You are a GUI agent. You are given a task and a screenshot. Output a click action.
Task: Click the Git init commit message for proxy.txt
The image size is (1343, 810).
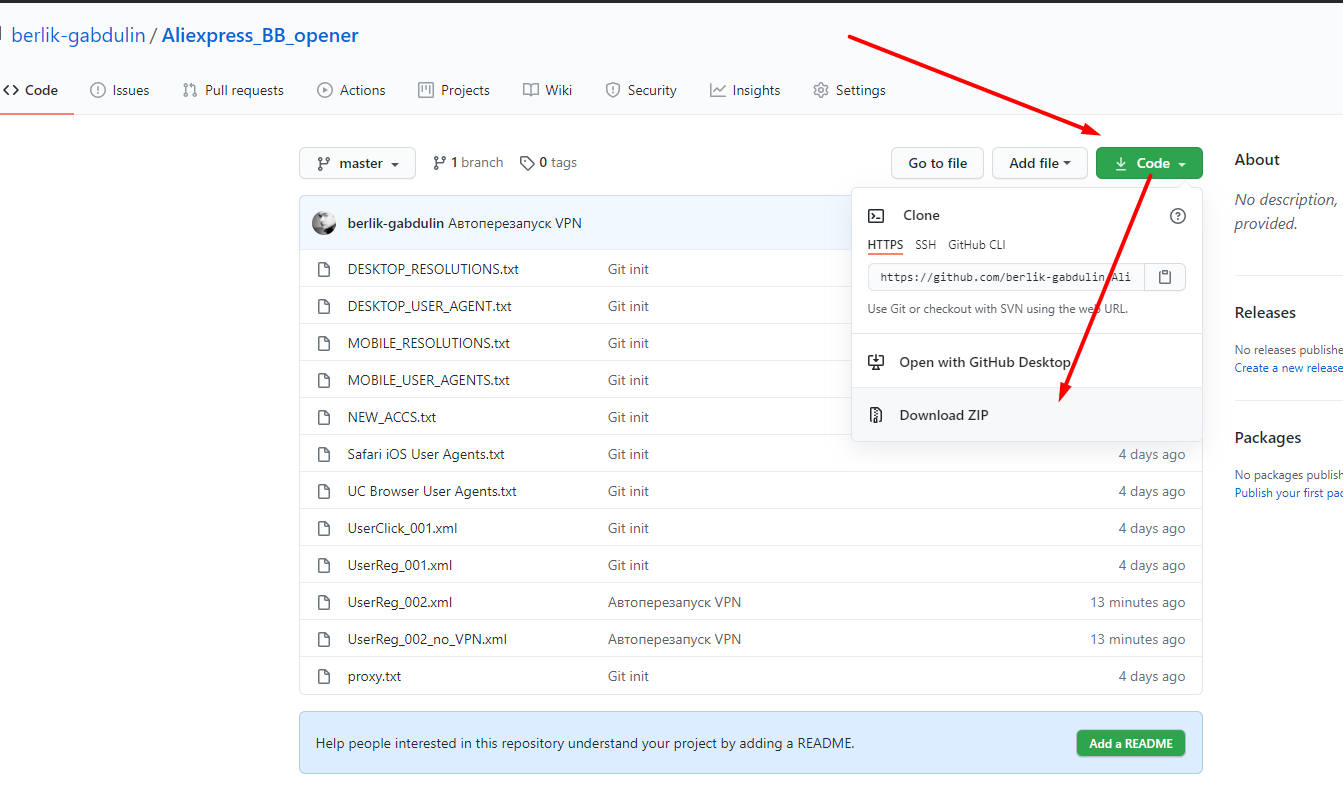tap(628, 676)
